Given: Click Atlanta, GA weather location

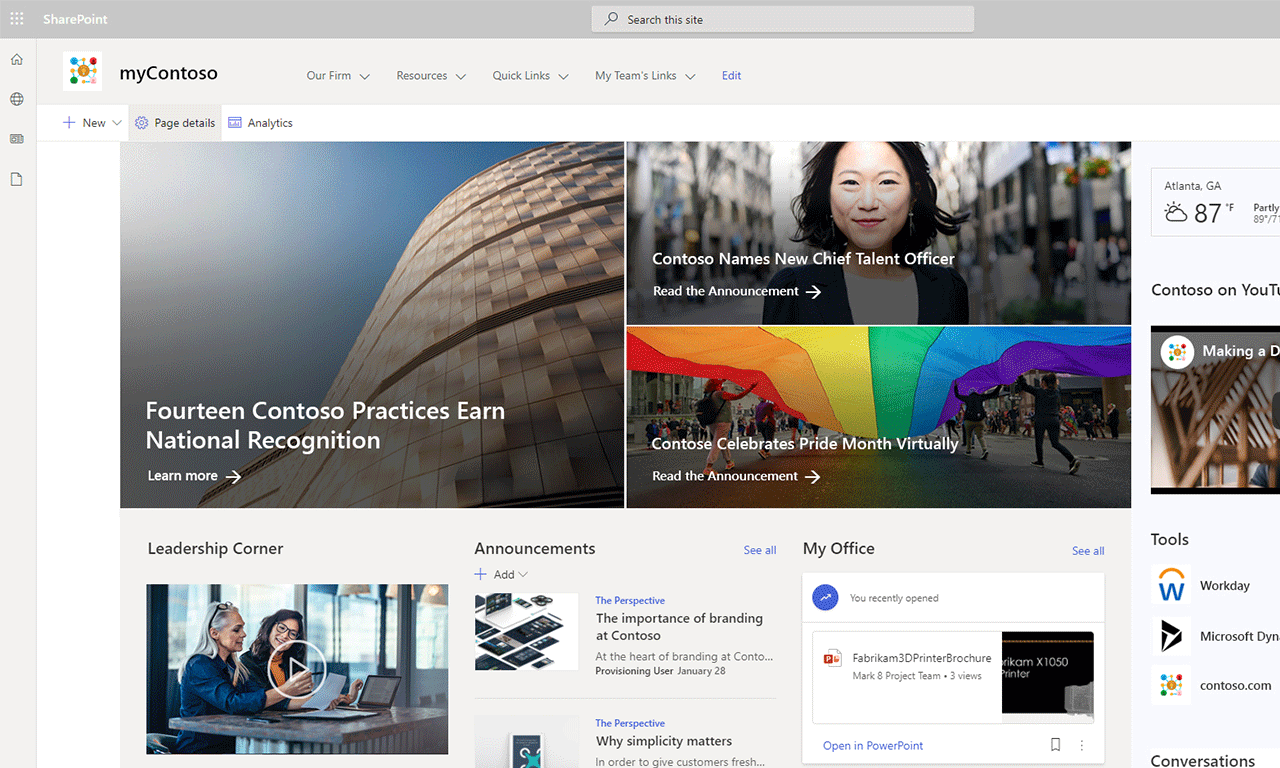Looking at the screenshot, I should [1192, 186].
